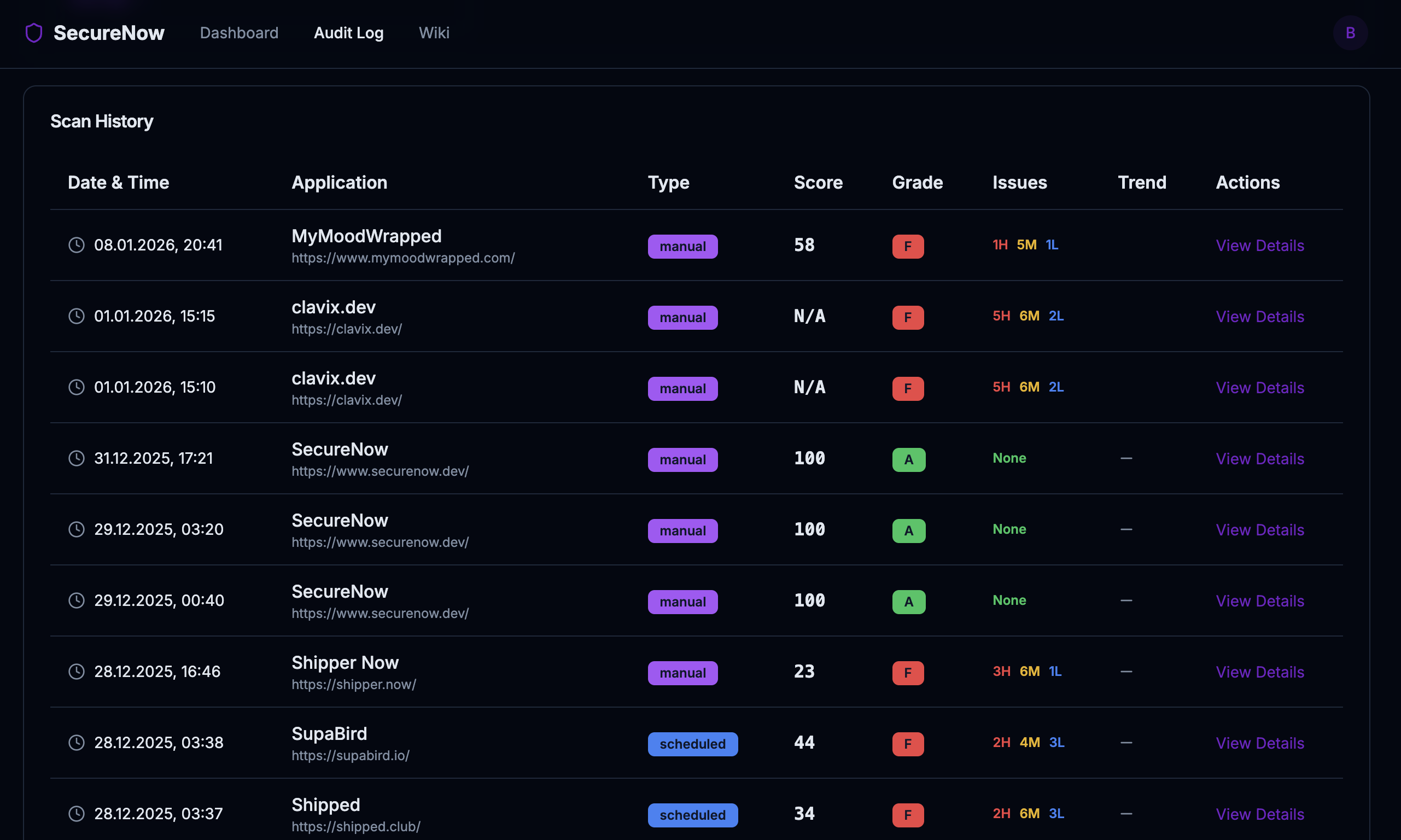View Details for clavix.dev 15:15 scan

coord(1259,317)
